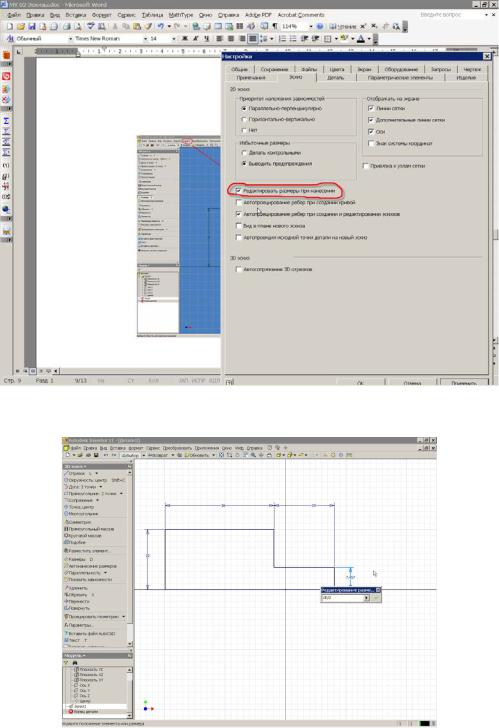Click the Justify alignment icon in Word

coord(253,39)
